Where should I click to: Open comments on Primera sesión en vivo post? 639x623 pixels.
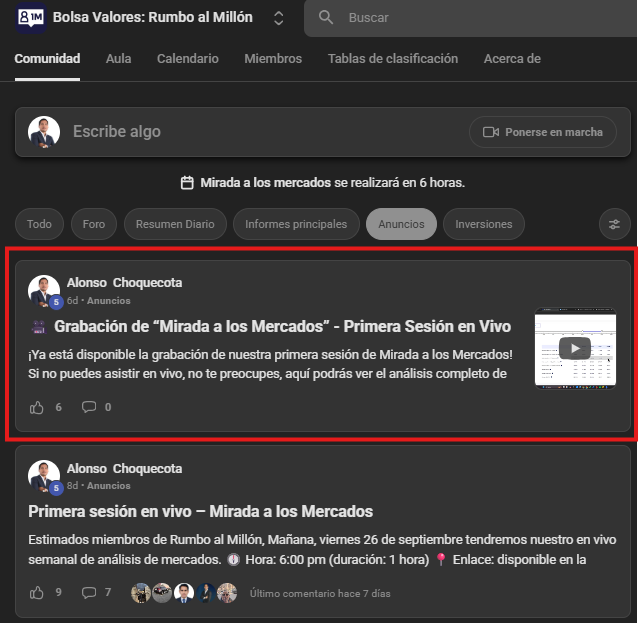(x=89, y=592)
